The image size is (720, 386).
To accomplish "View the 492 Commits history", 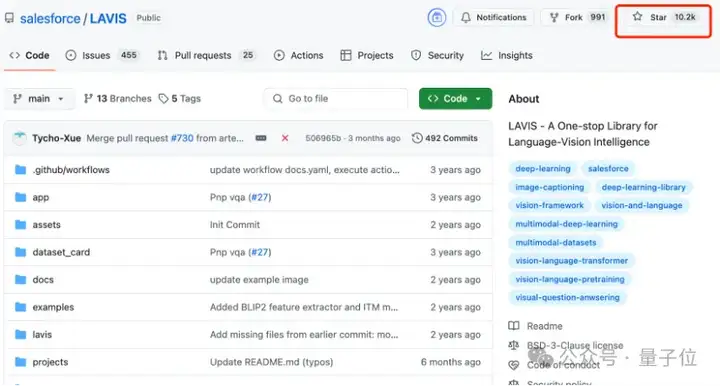I will coord(444,138).
